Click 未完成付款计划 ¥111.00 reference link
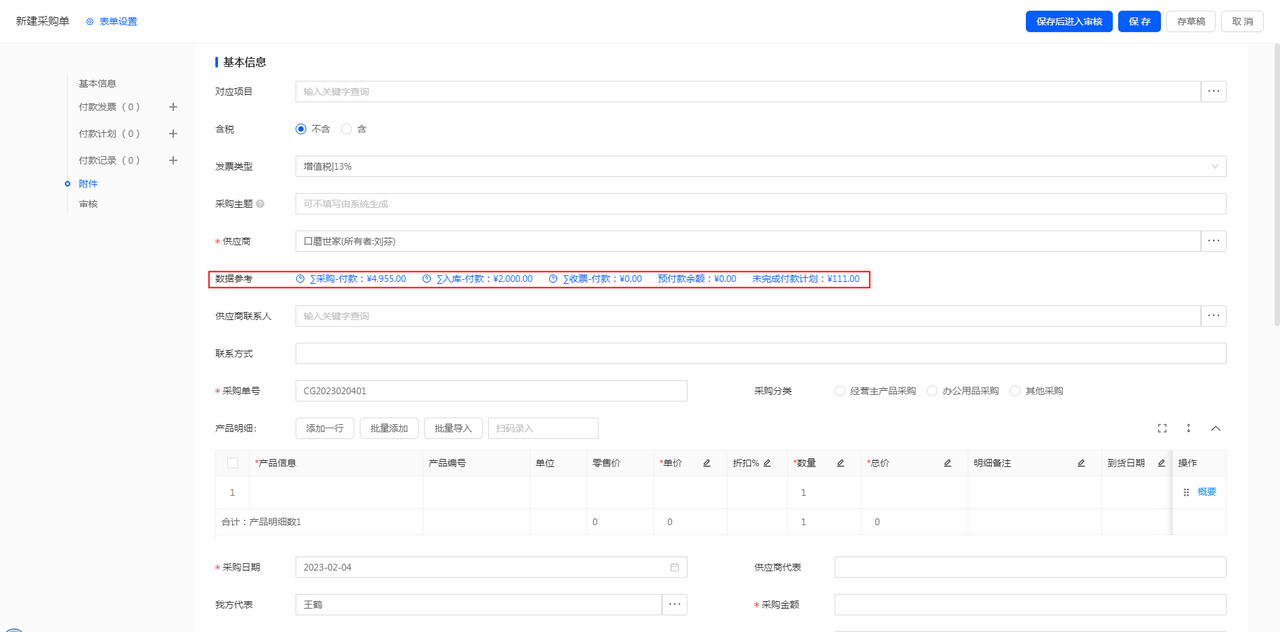 point(806,279)
